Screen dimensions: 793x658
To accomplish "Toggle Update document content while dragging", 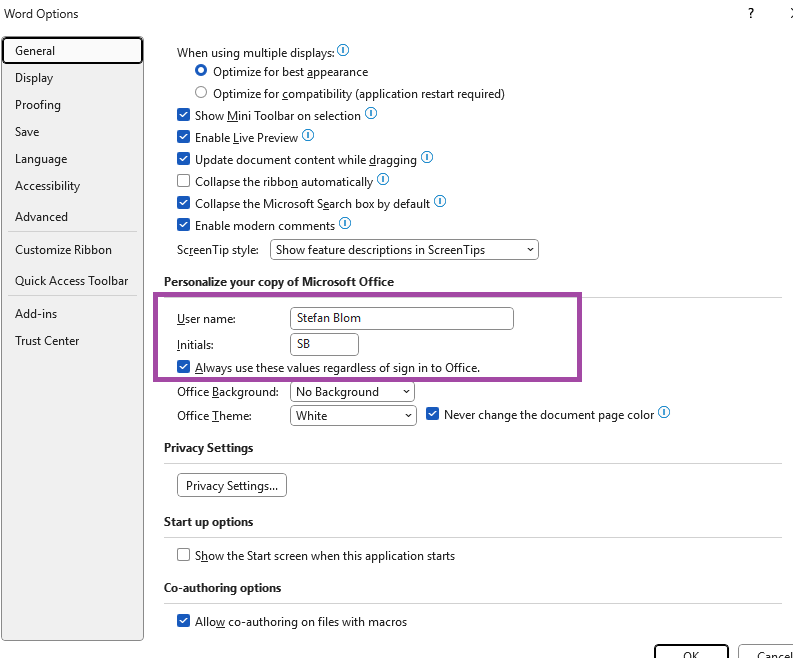I will pos(184,159).
